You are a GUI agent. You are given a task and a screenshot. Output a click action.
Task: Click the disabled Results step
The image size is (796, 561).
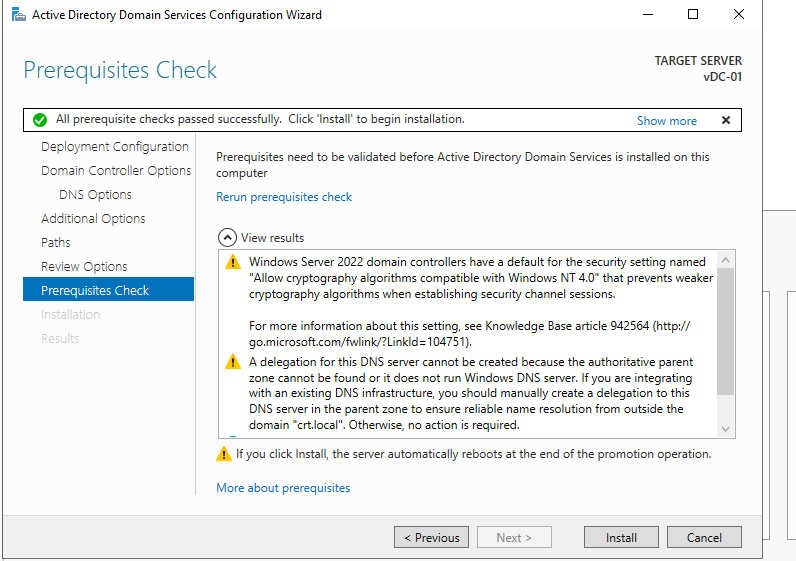(x=60, y=339)
